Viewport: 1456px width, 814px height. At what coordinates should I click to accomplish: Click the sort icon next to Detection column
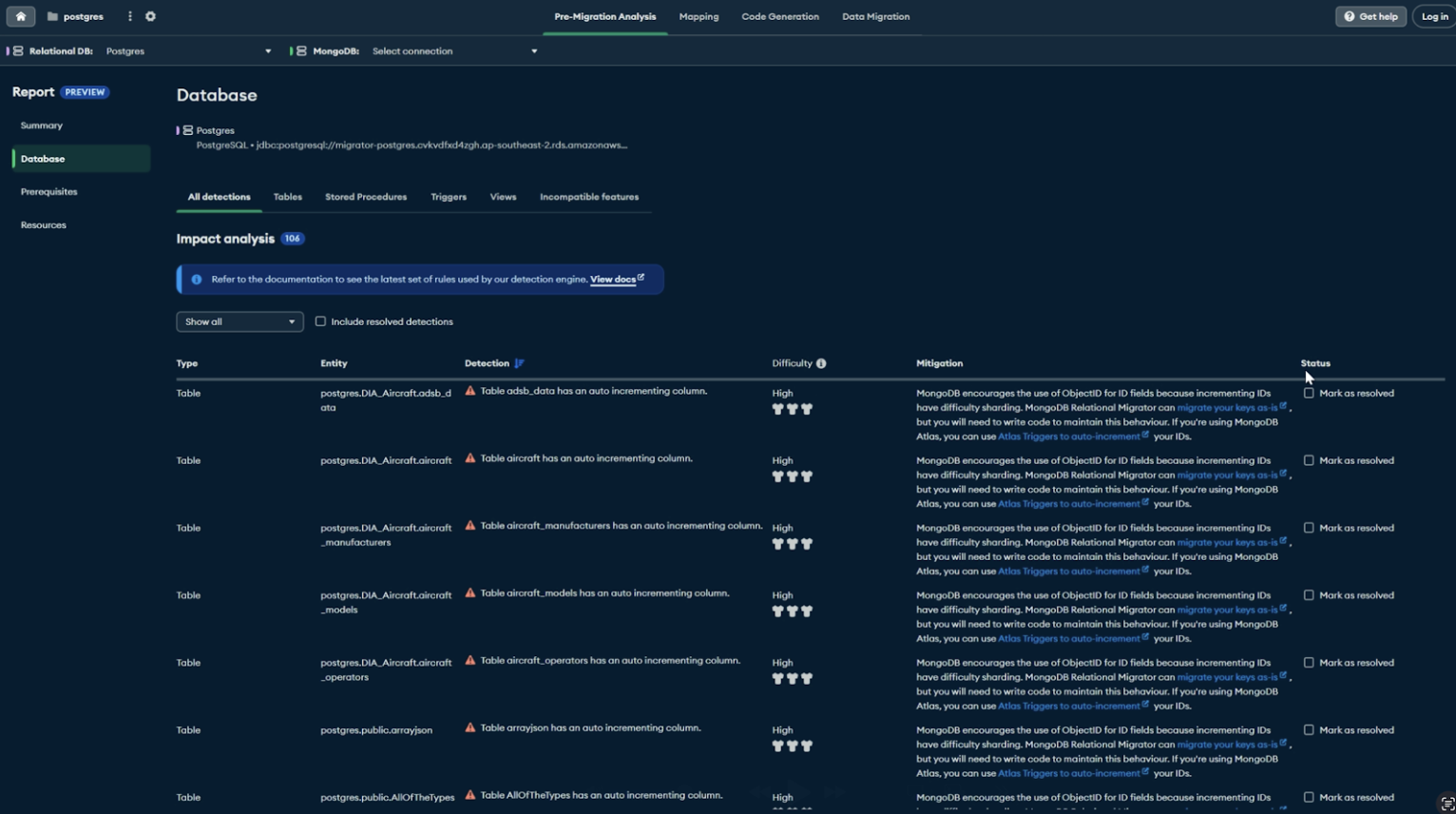519,362
